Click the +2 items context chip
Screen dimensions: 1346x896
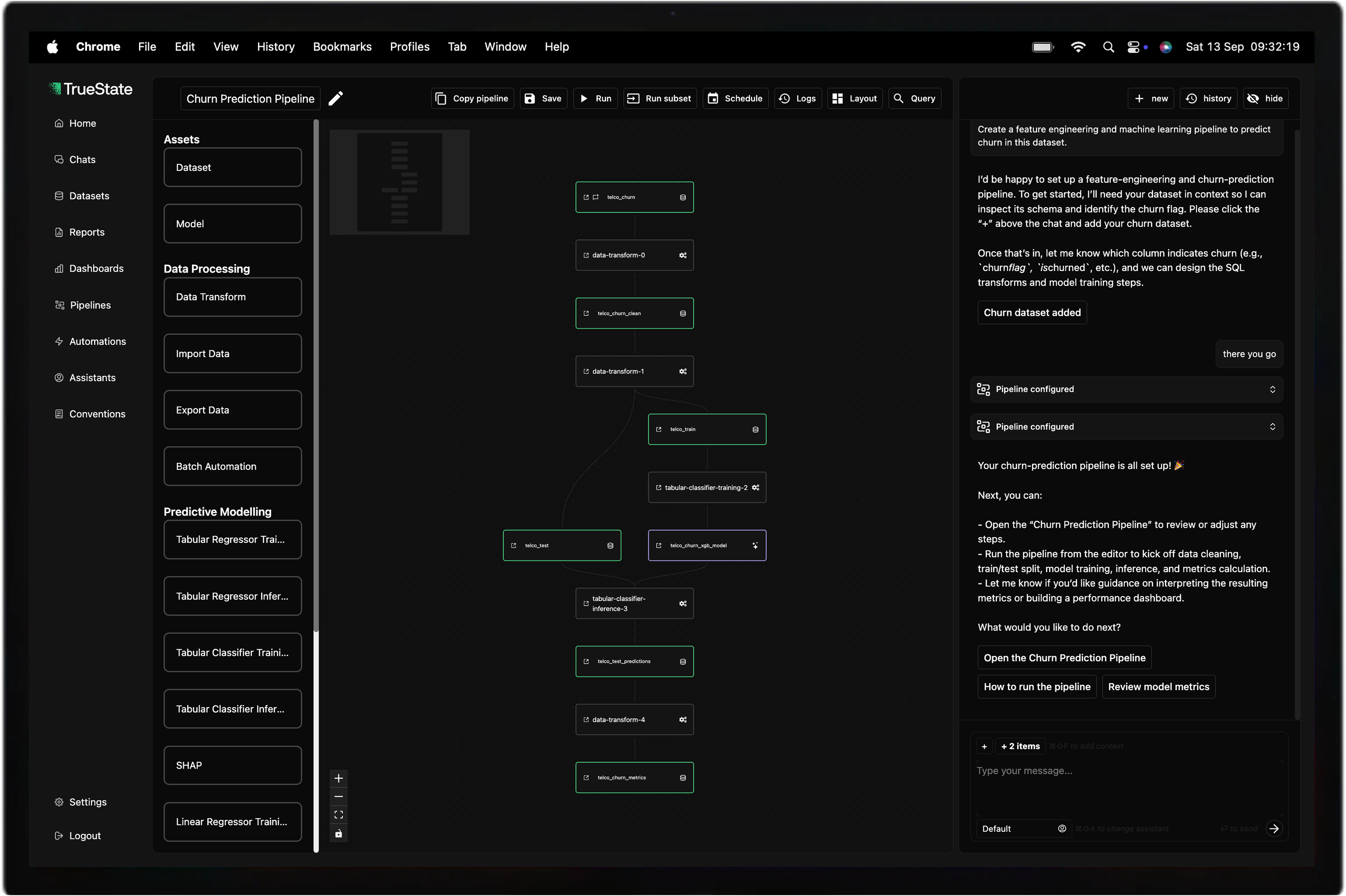pos(1020,746)
